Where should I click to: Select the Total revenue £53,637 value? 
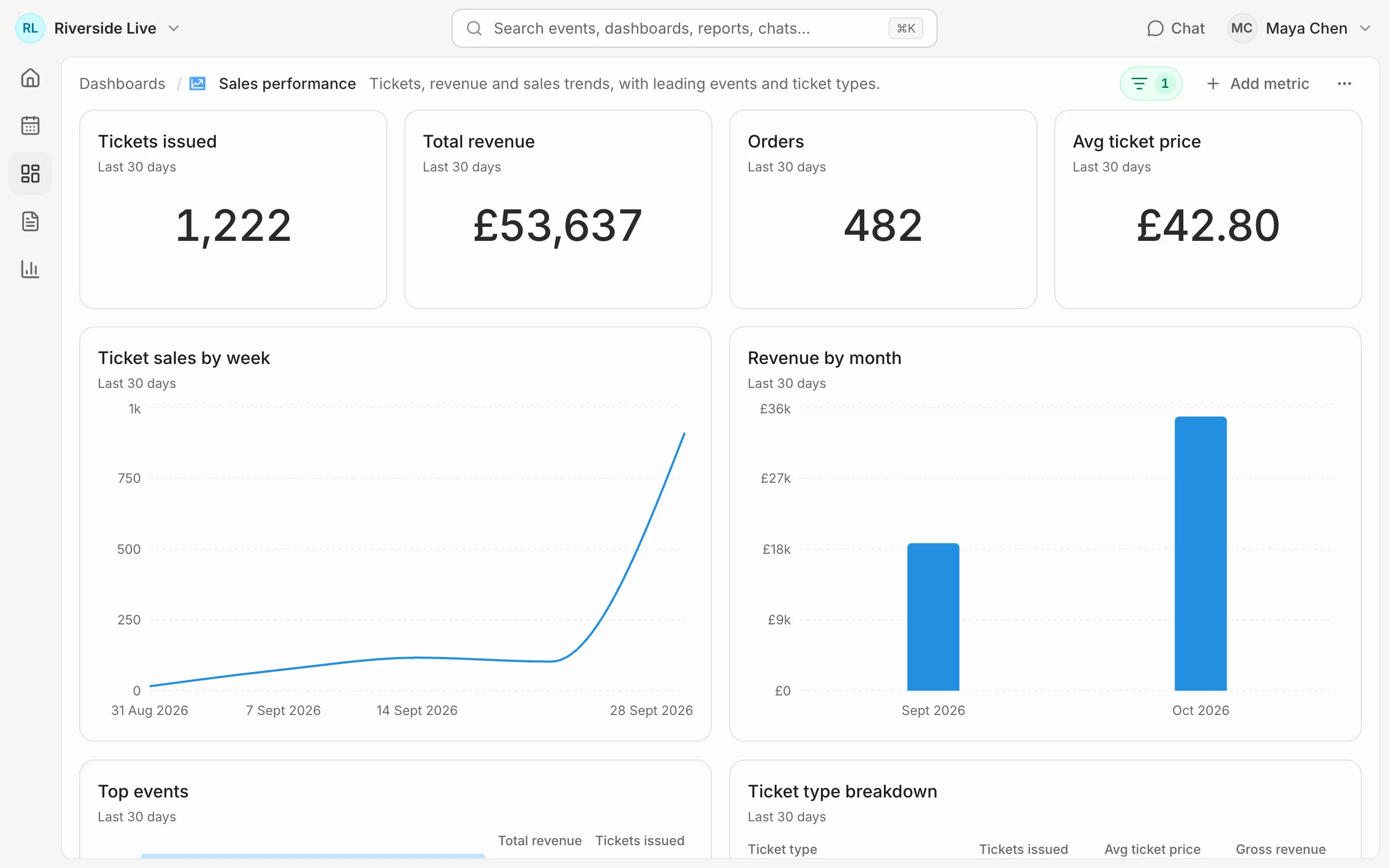pyautogui.click(x=558, y=226)
